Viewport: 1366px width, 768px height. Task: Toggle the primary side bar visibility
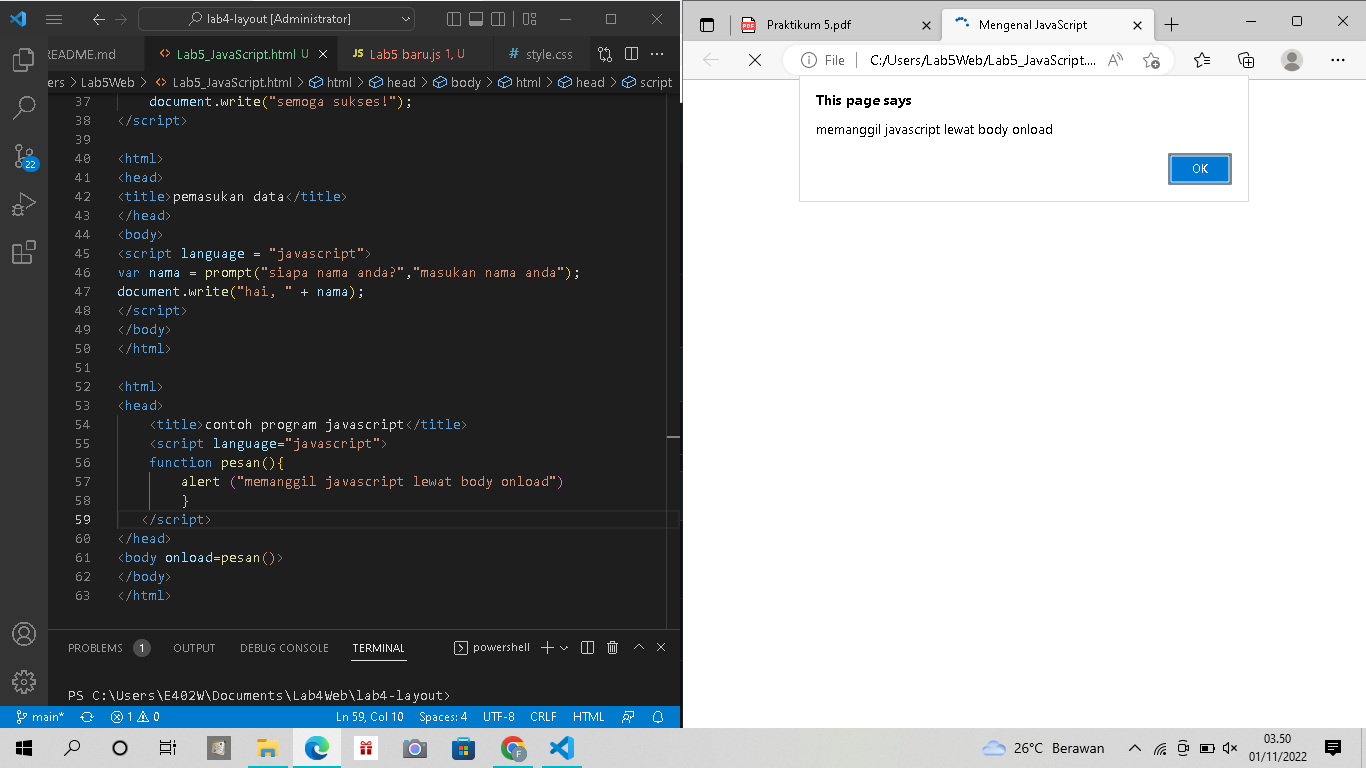click(x=453, y=19)
